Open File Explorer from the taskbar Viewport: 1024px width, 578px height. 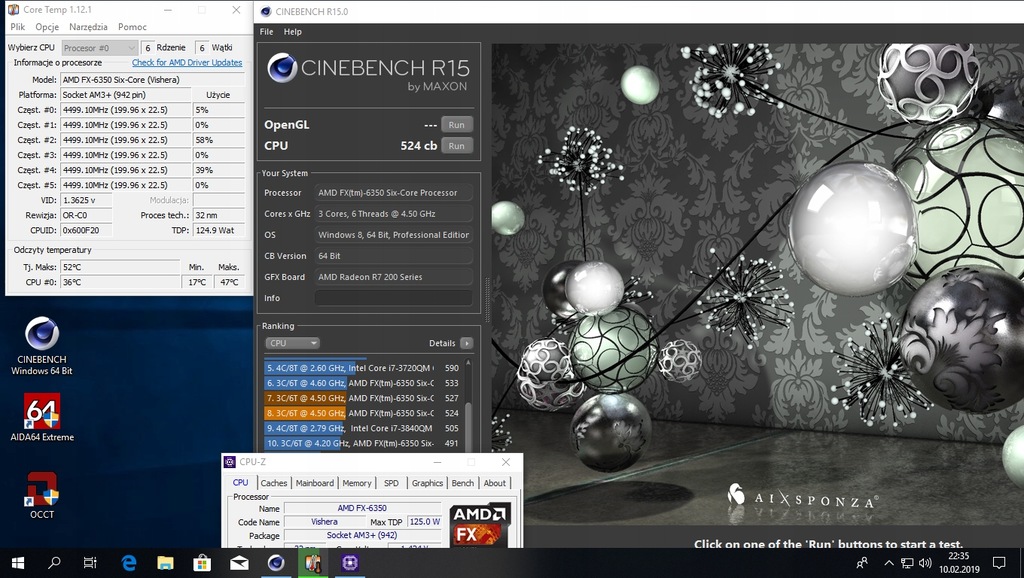click(165, 563)
